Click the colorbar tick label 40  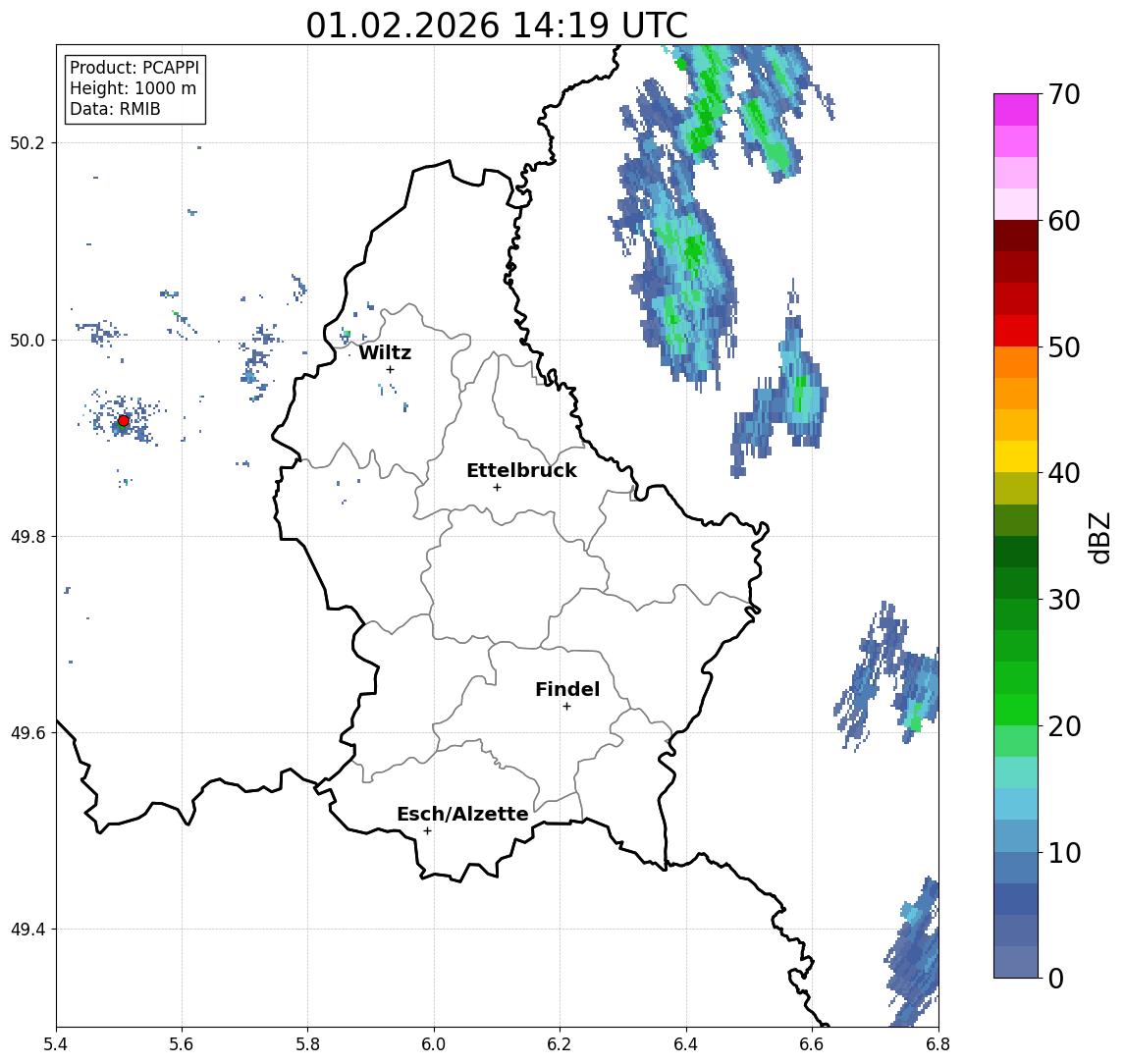tap(1064, 473)
